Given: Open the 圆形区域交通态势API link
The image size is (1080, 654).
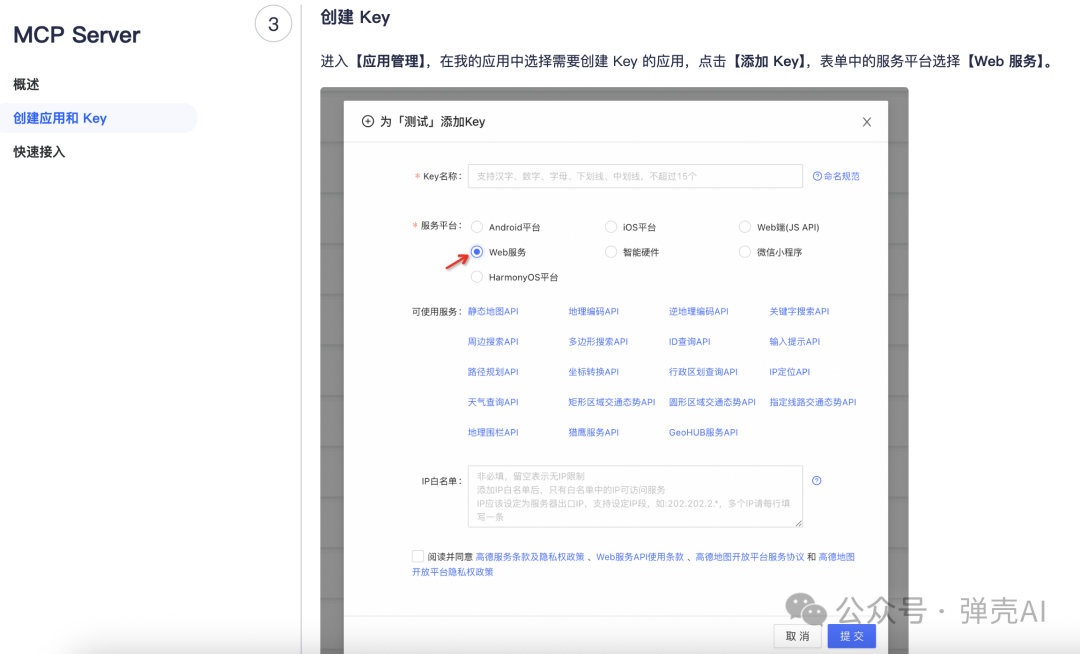Looking at the screenshot, I should point(712,402).
